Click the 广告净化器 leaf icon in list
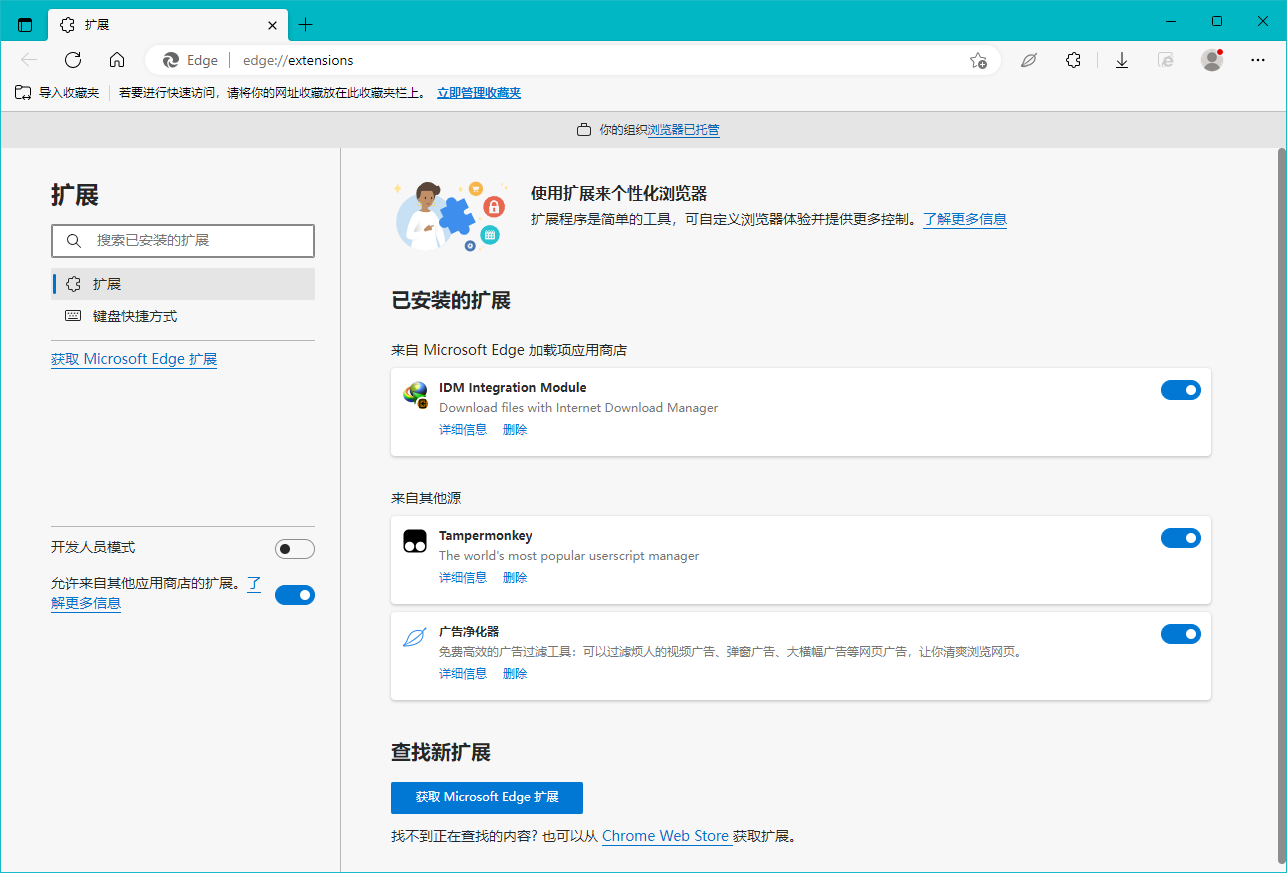The width and height of the screenshot is (1287, 873). tap(415, 638)
